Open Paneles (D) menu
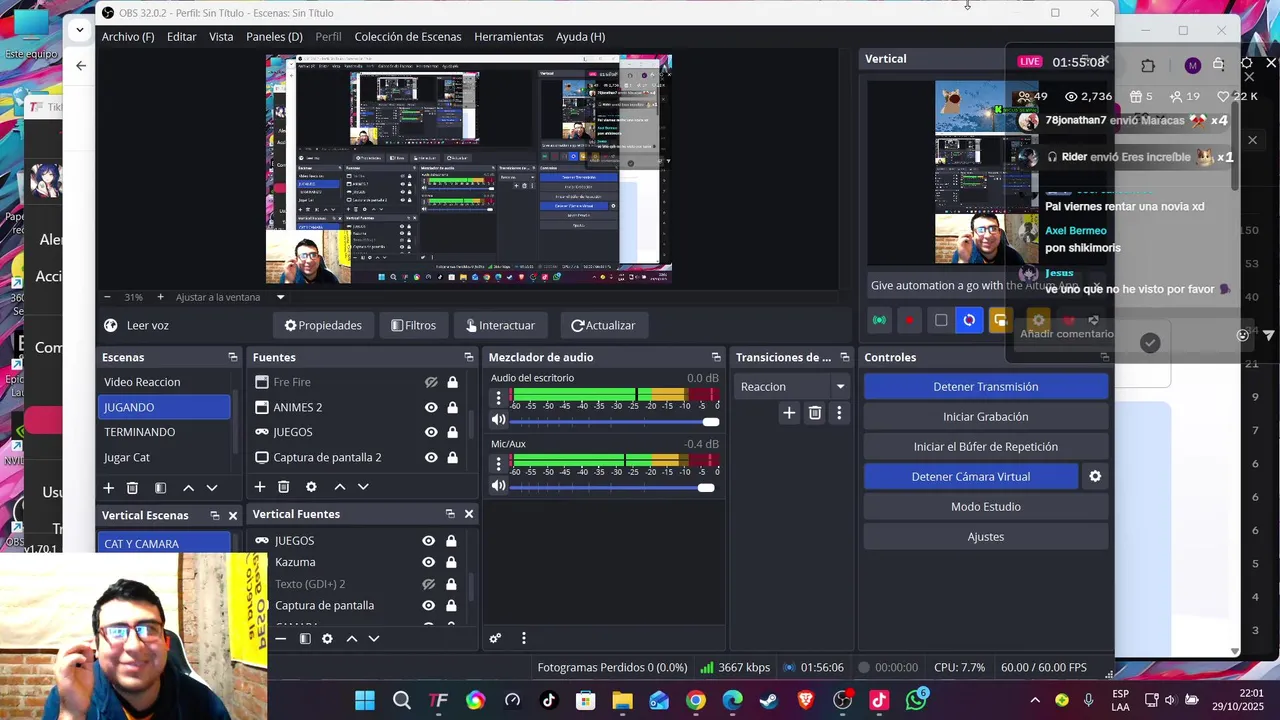The image size is (1280, 720). (x=274, y=37)
